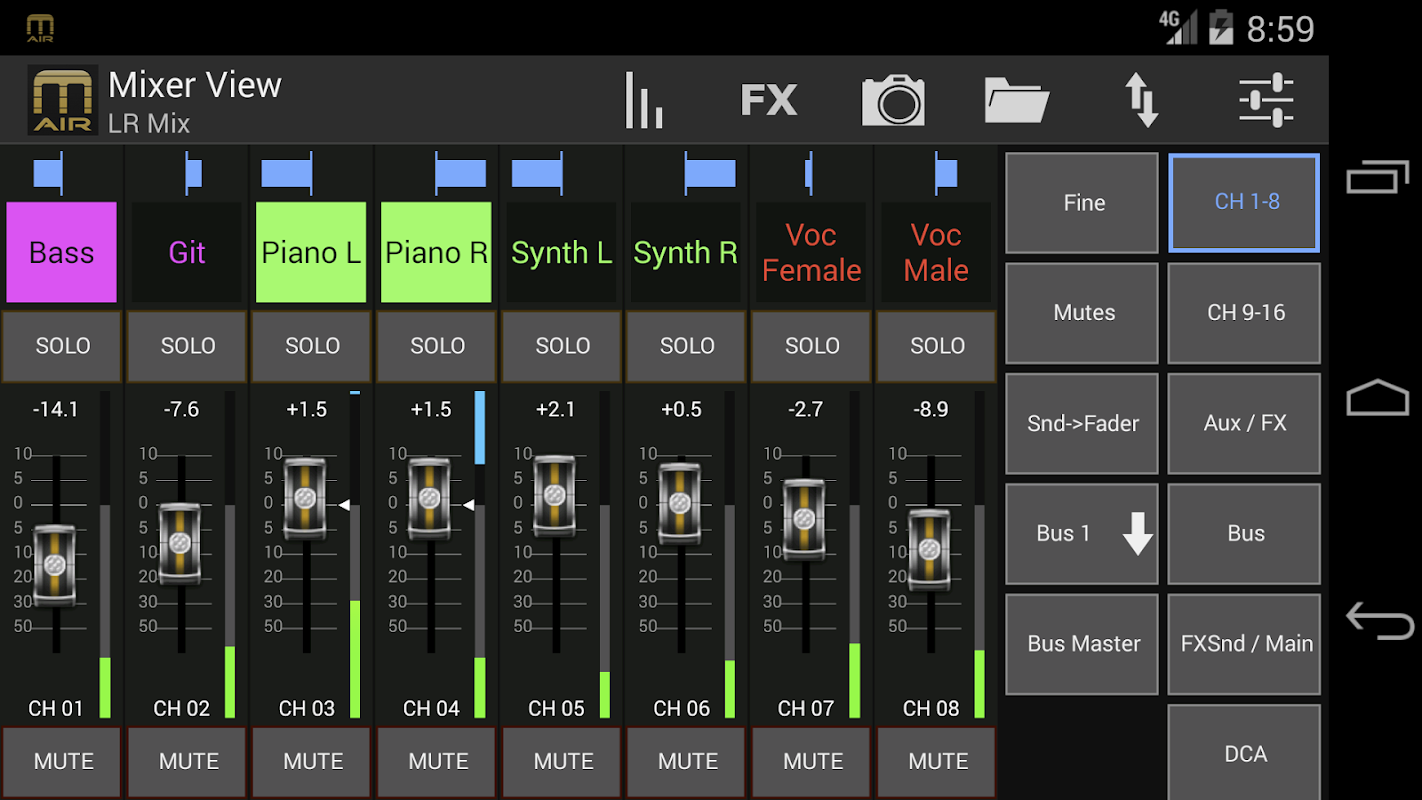Open mixer settings sliders icon
Screen dimensions: 1422x800
1266,100
